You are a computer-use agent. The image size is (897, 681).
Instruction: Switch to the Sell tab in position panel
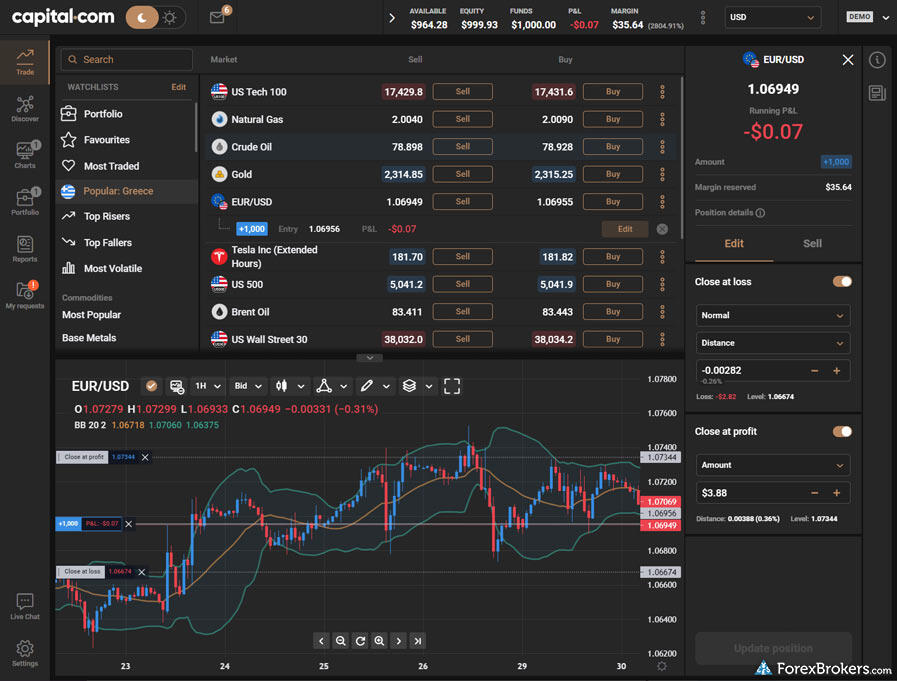coord(812,243)
